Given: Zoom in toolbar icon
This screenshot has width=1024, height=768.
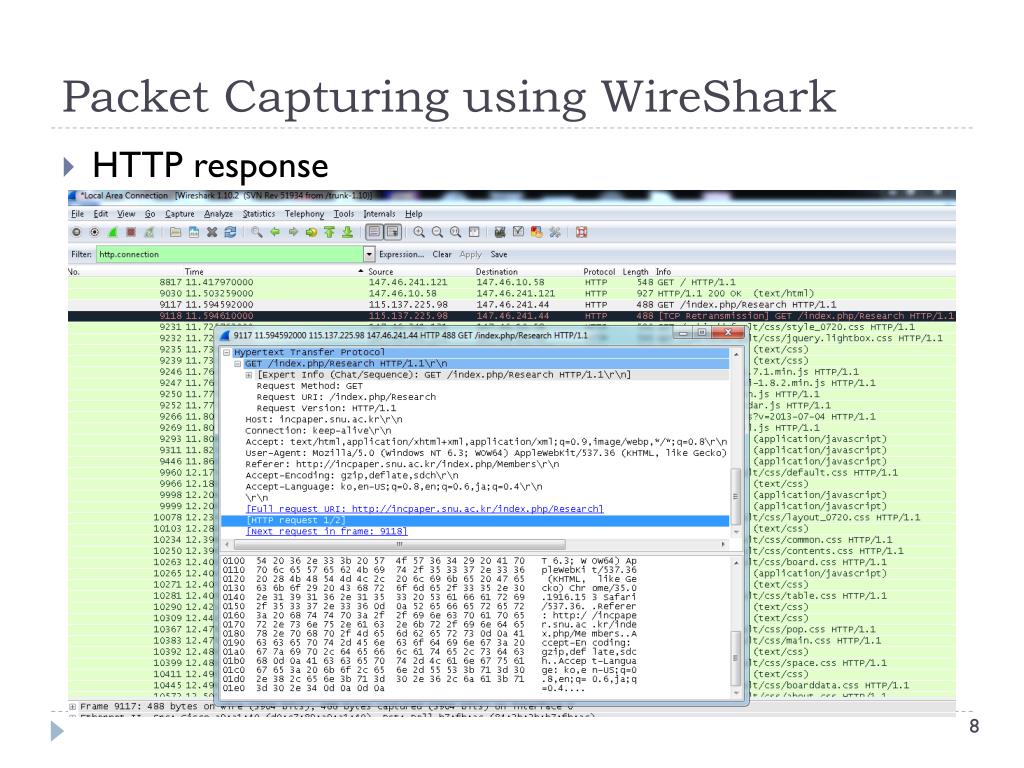Looking at the screenshot, I should pyautogui.click(x=419, y=232).
